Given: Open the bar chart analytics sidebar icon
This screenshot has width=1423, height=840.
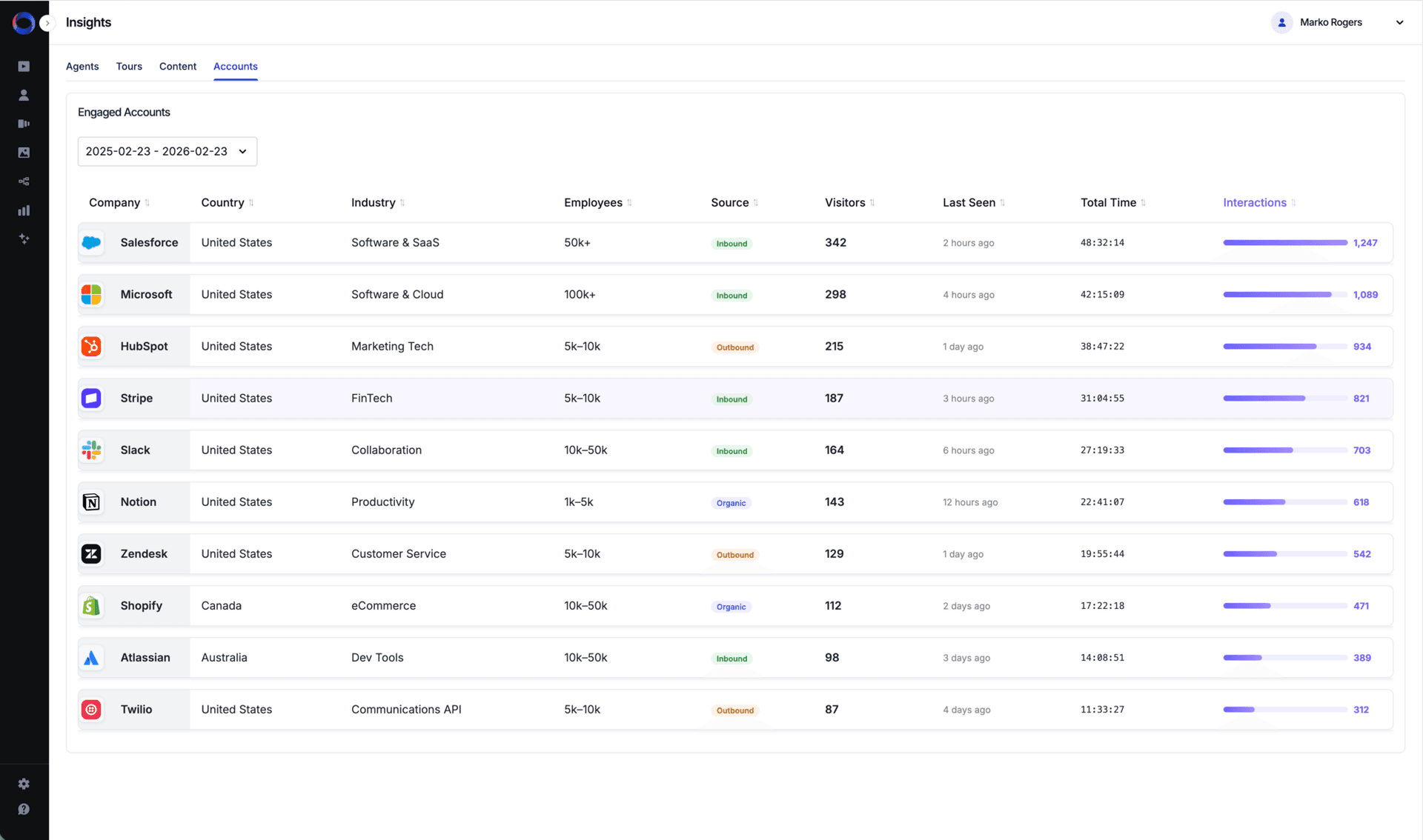Looking at the screenshot, I should [x=24, y=210].
